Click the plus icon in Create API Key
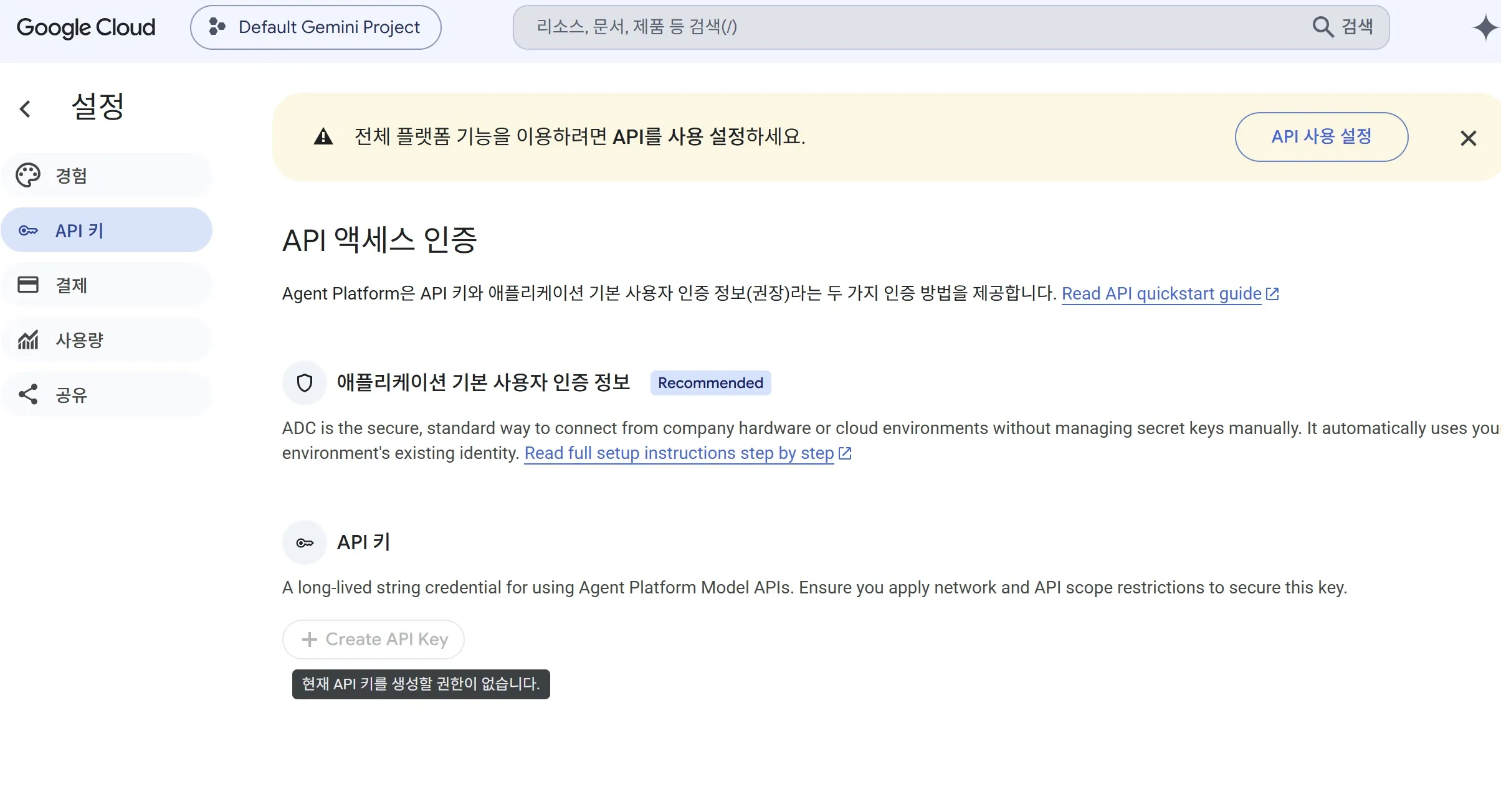1501x812 pixels. click(x=310, y=640)
